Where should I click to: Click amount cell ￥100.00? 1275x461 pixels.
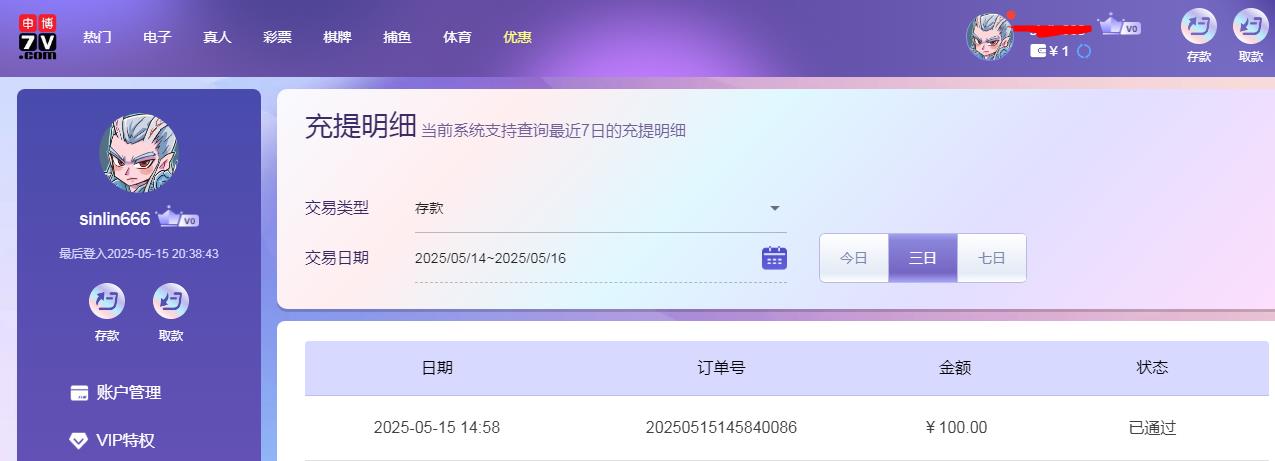pos(956,428)
